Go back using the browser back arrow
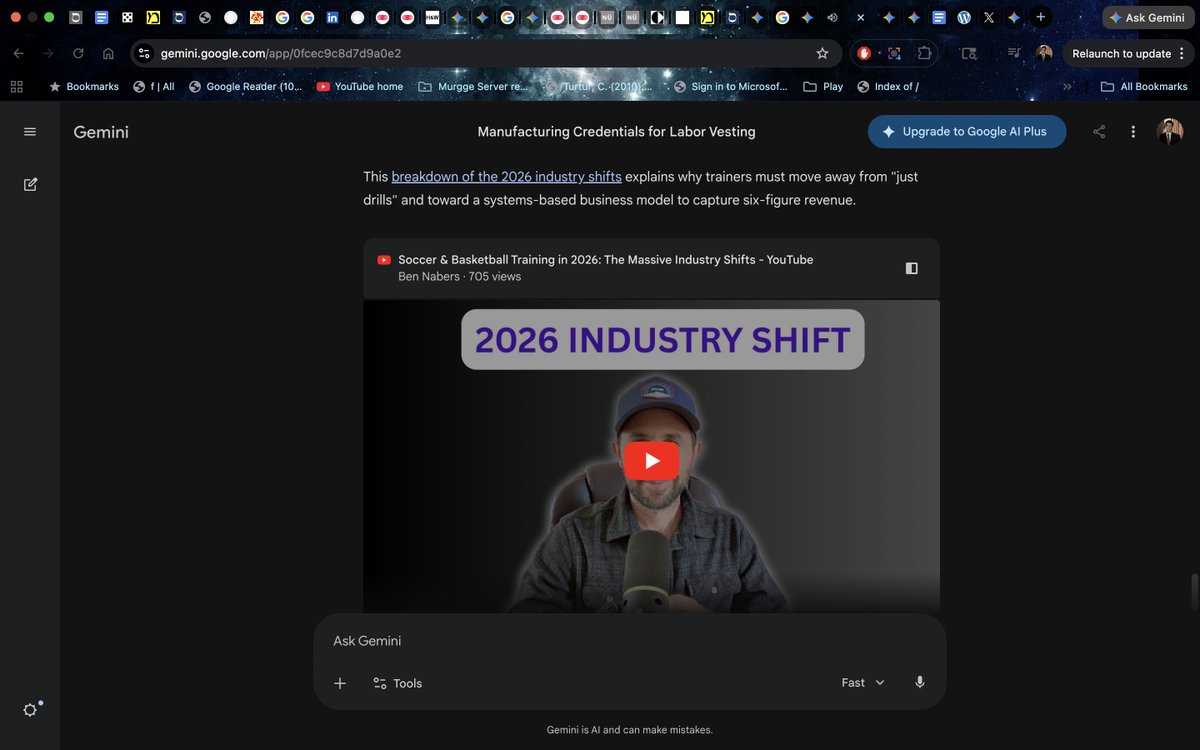 coord(18,53)
